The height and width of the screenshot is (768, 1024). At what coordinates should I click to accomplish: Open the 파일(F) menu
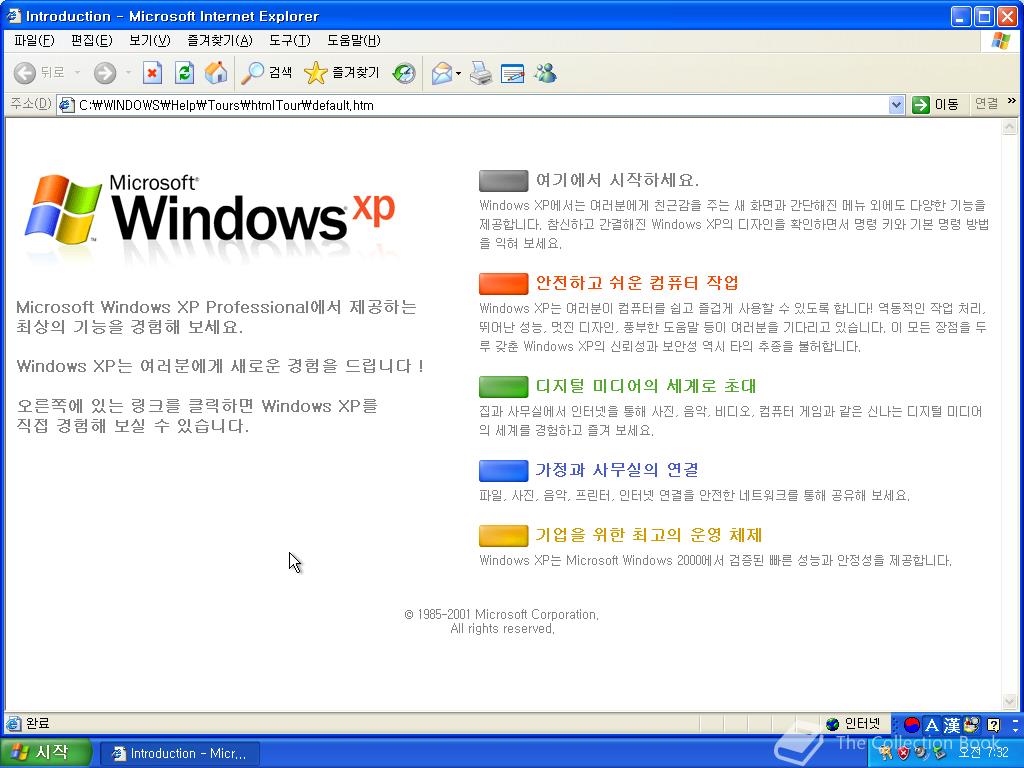pyautogui.click(x=34, y=40)
